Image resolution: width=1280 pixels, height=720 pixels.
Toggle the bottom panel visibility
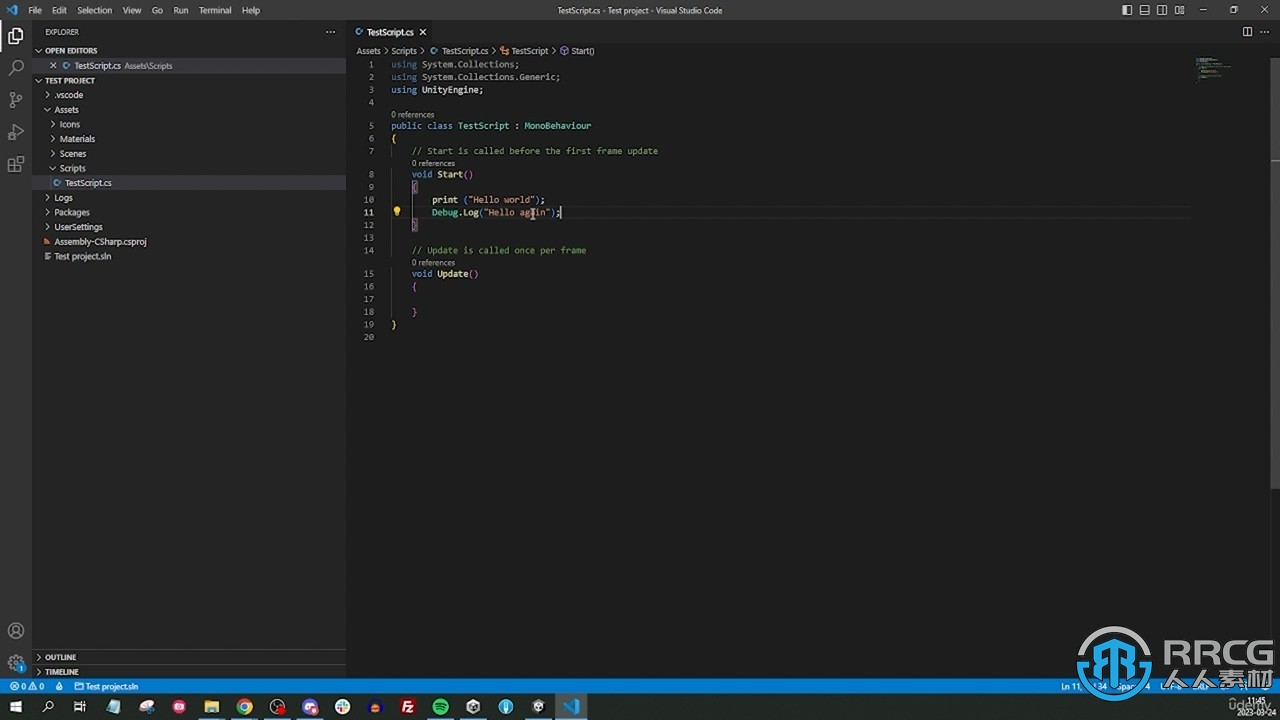tap(1144, 10)
